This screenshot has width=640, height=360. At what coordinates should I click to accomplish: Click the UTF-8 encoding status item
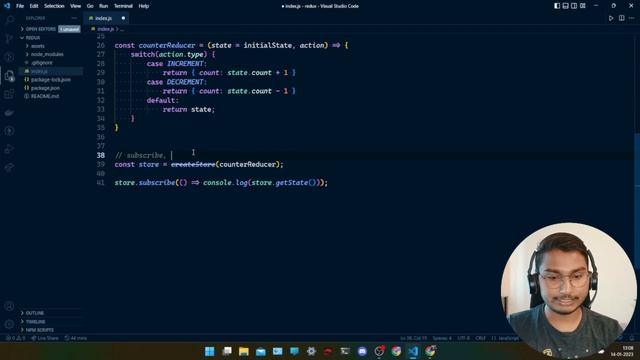463,338
